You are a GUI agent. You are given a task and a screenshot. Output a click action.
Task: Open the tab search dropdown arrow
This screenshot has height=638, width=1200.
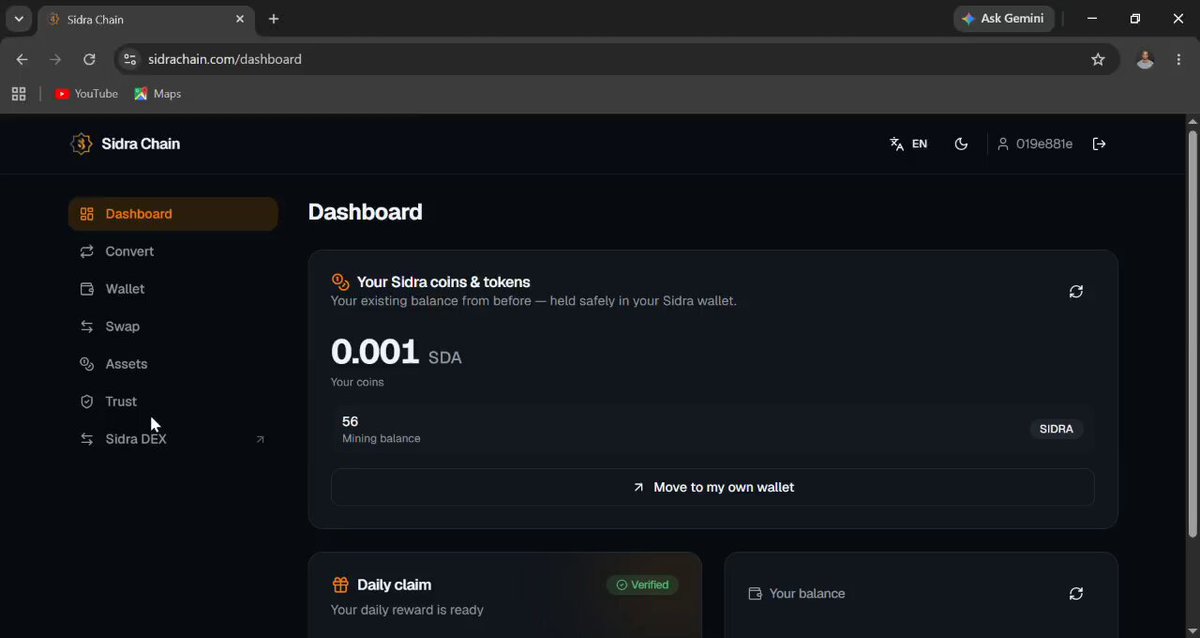(18, 19)
